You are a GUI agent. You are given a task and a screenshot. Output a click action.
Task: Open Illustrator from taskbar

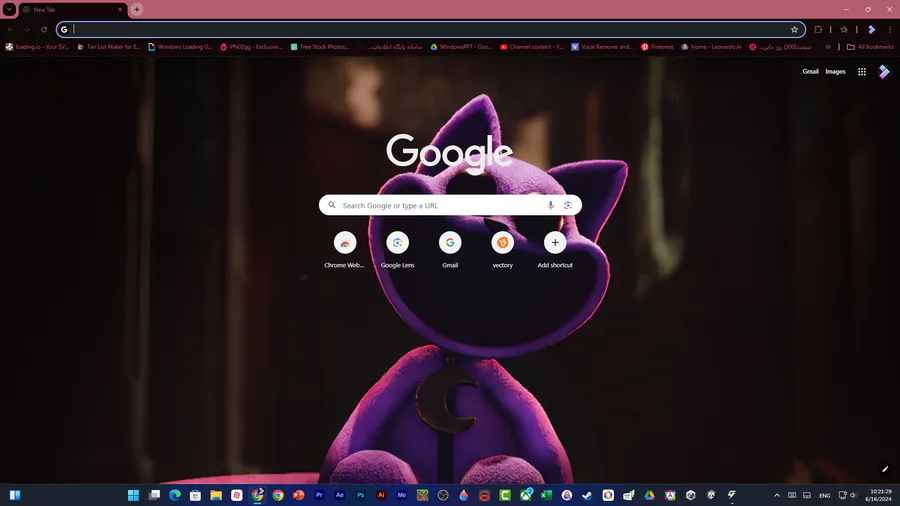pos(381,495)
